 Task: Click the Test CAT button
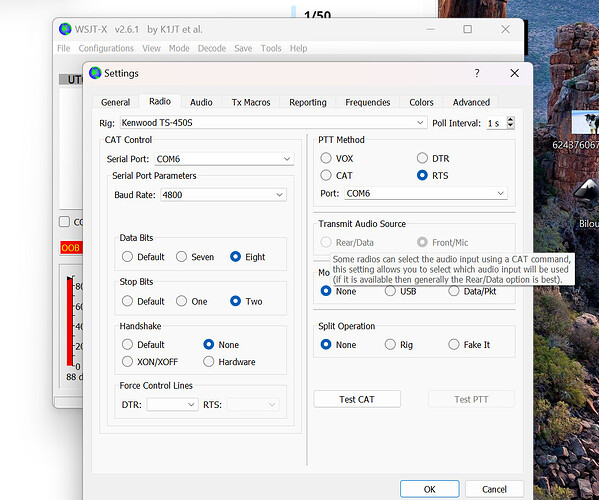point(357,399)
